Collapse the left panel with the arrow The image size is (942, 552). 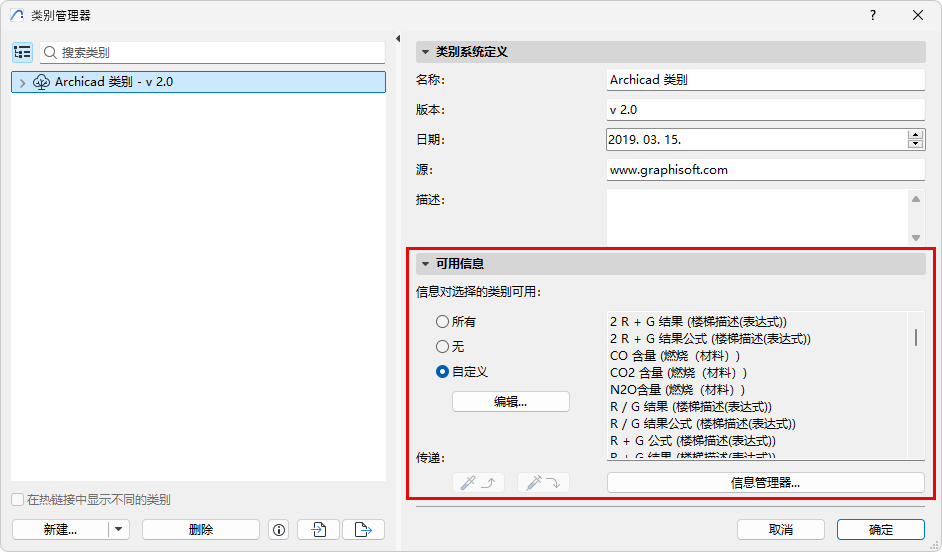tap(398, 38)
